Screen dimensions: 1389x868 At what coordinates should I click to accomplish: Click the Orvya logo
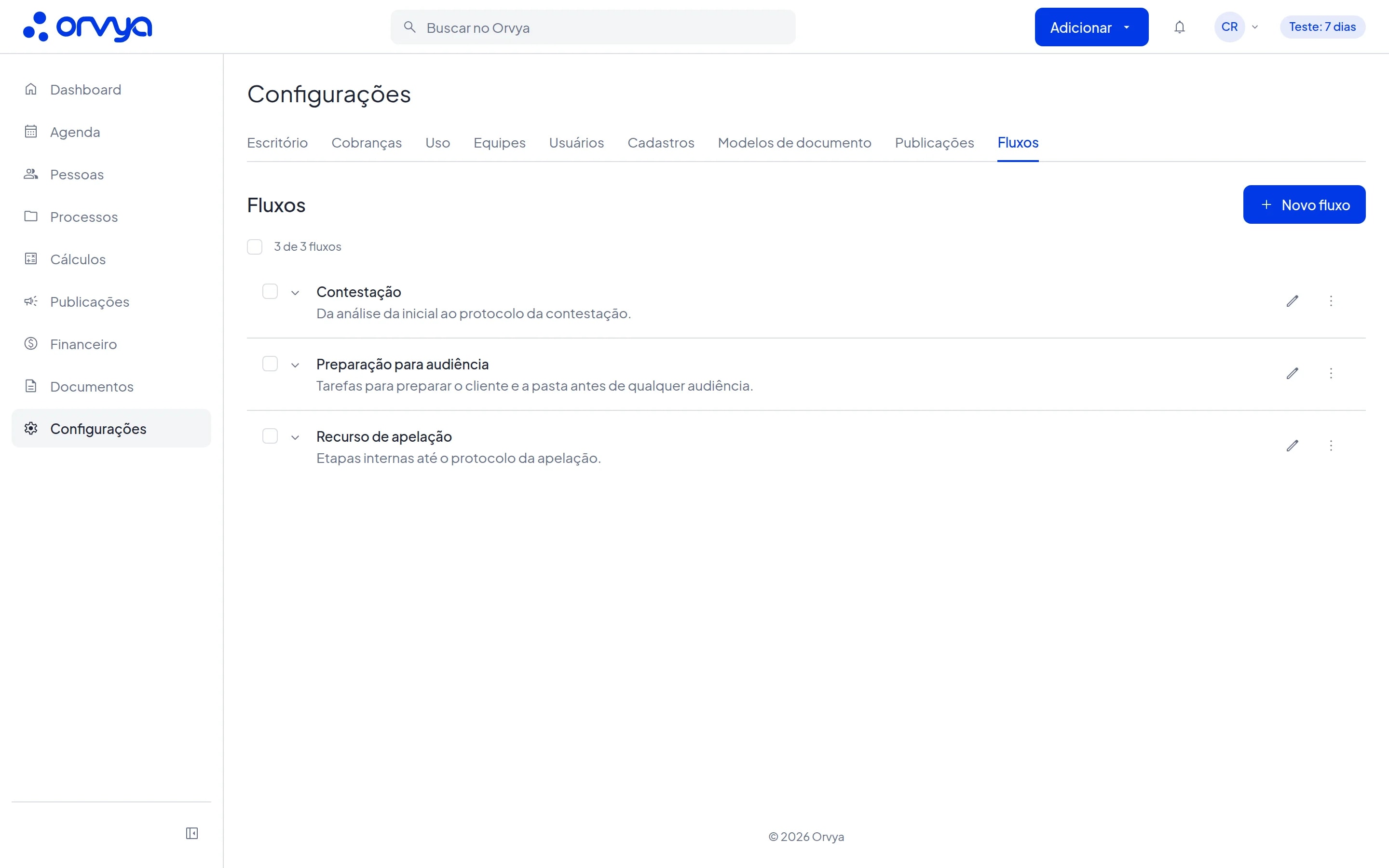(x=87, y=27)
